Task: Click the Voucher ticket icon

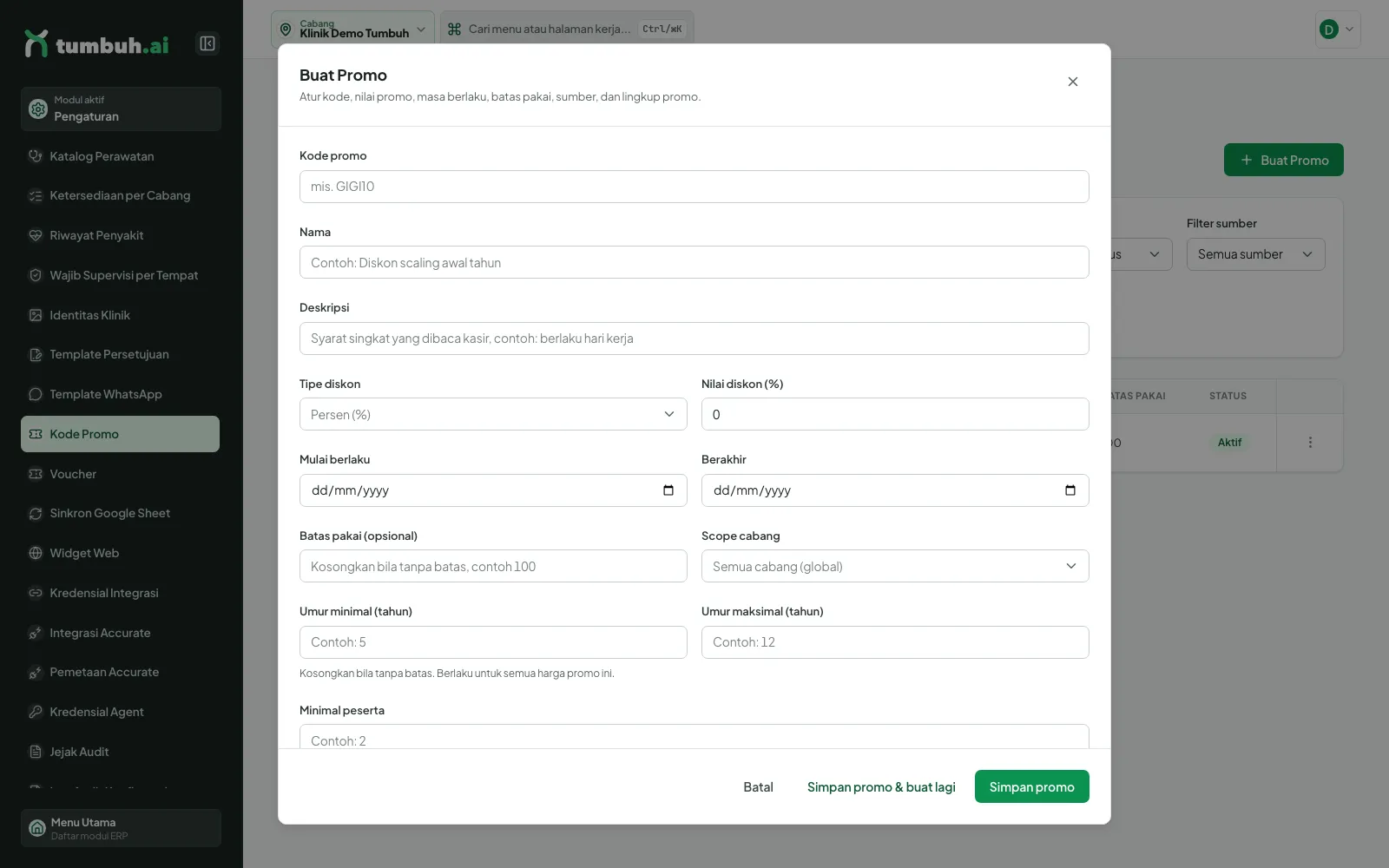Action: click(36, 474)
